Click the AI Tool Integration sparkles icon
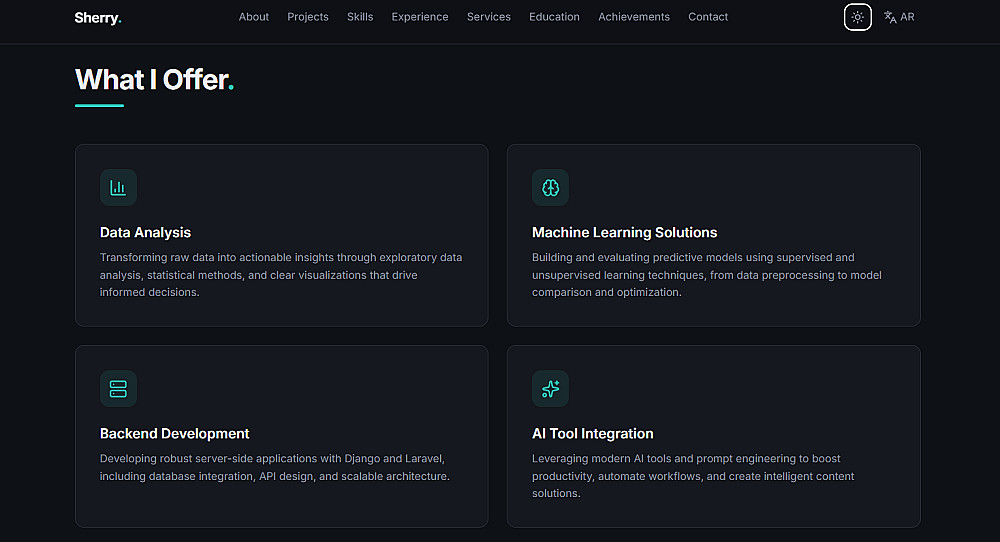 coord(550,388)
